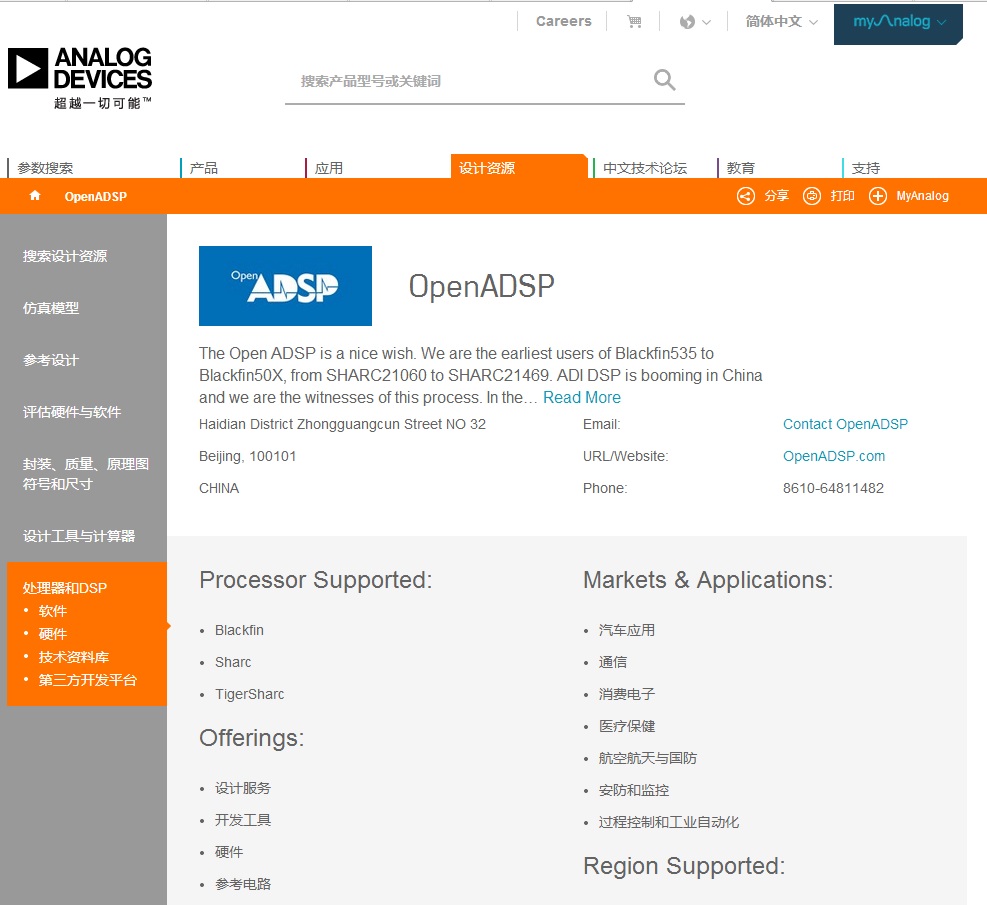The width and height of the screenshot is (987, 905).
Task: Click the 开发工具 offerings item
Action: click(243, 820)
